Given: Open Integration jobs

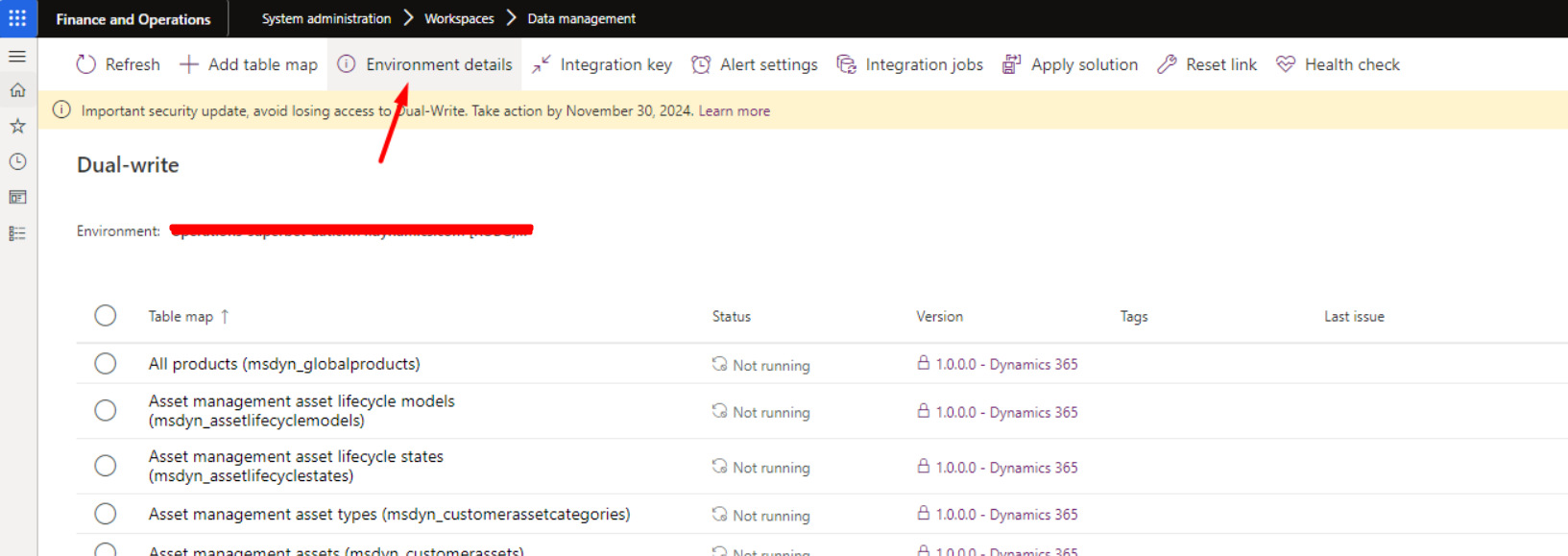Looking at the screenshot, I should (x=910, y=64).
